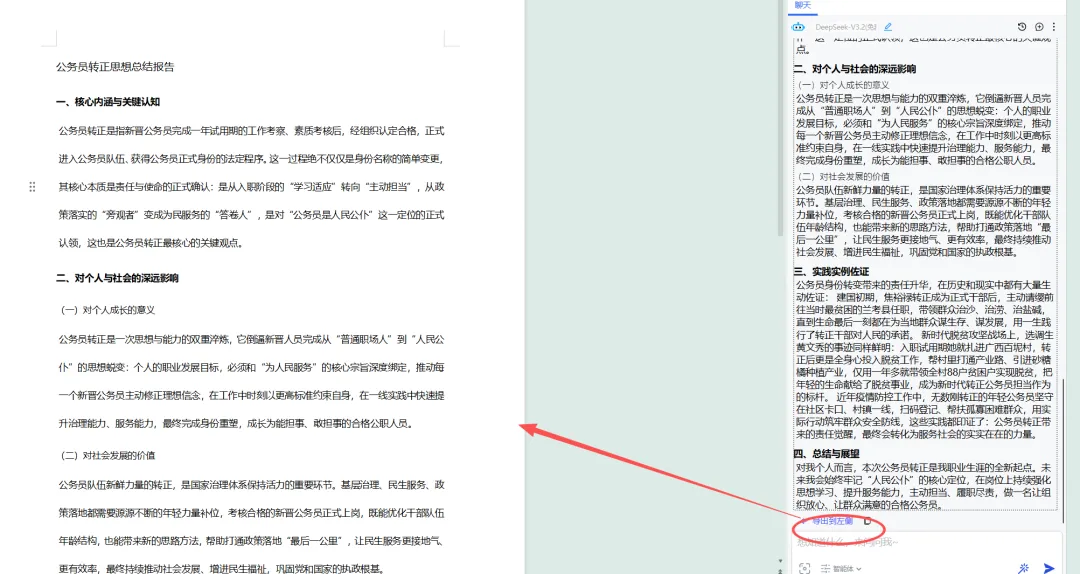Image resolution: width=1080 pixels, height=574 pixels.
Task: Expand the 智能体 dropdown
Action: tap(841, 568)
